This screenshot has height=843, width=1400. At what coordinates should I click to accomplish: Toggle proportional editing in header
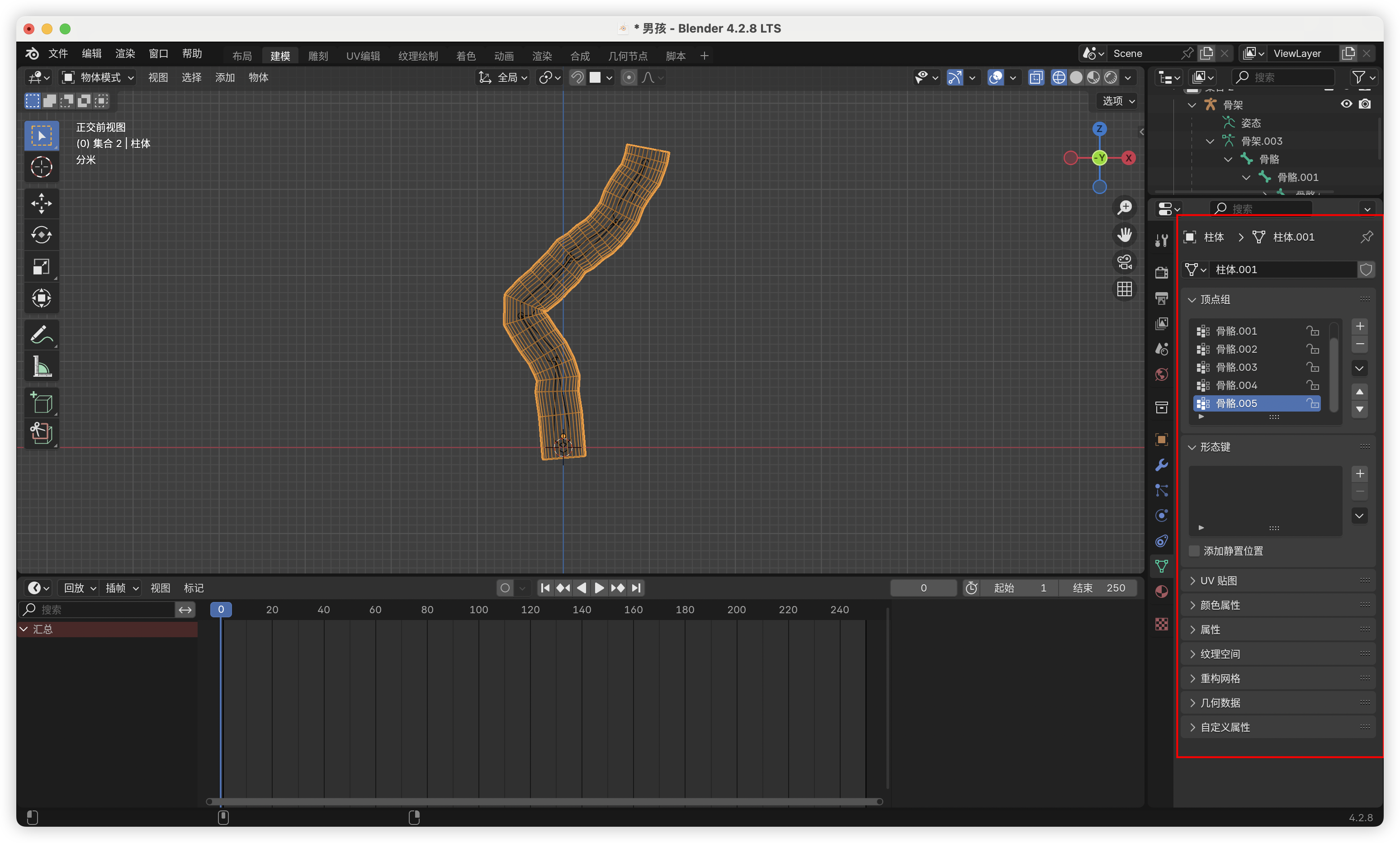coord(629,77)
